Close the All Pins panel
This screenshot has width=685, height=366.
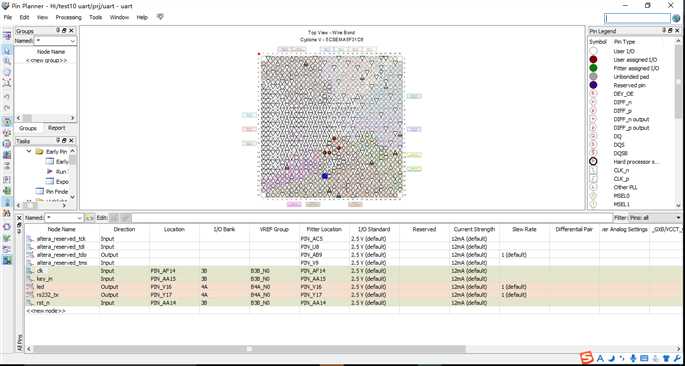(19, 218)
